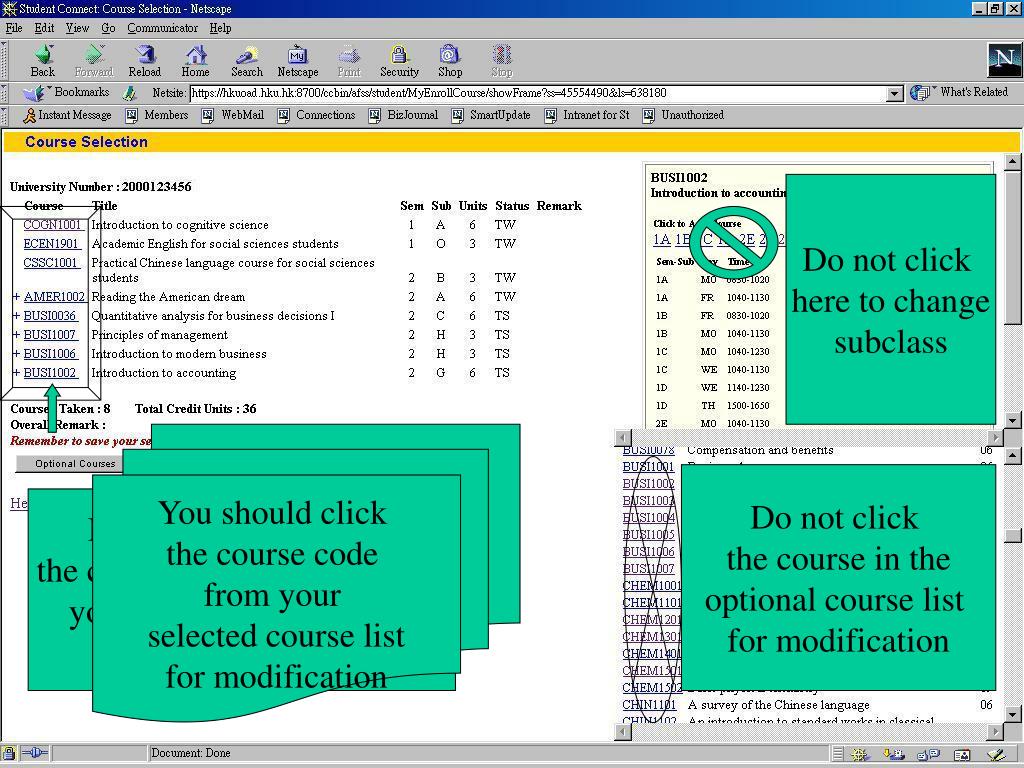
Task: Open the Help menu
Action: [220, 28]
